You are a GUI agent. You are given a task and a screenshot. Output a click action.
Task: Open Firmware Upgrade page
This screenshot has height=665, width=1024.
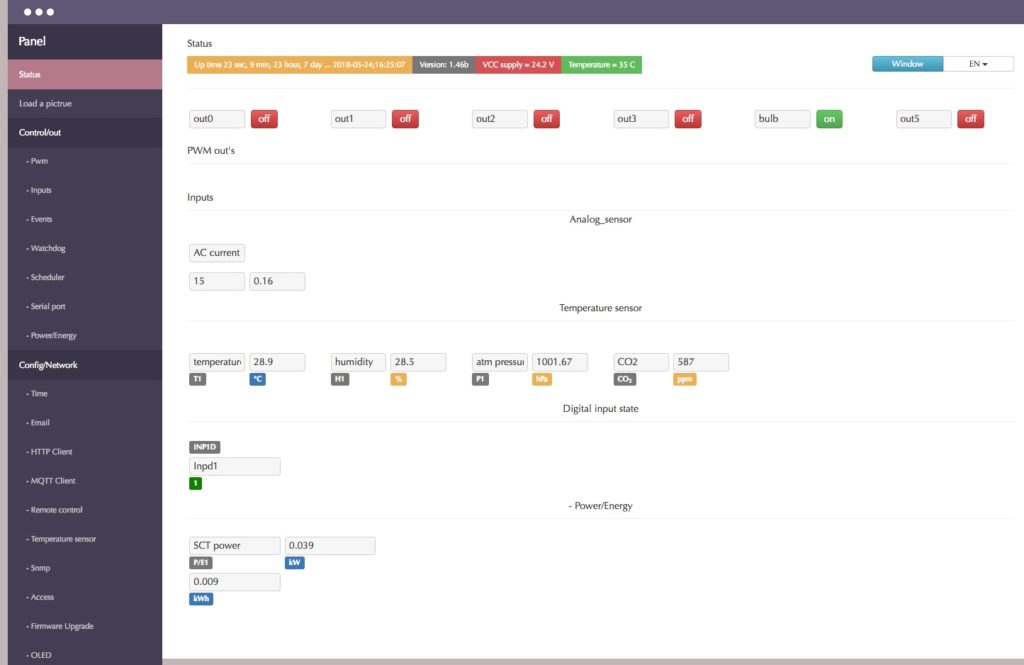(x=85, y=626)
